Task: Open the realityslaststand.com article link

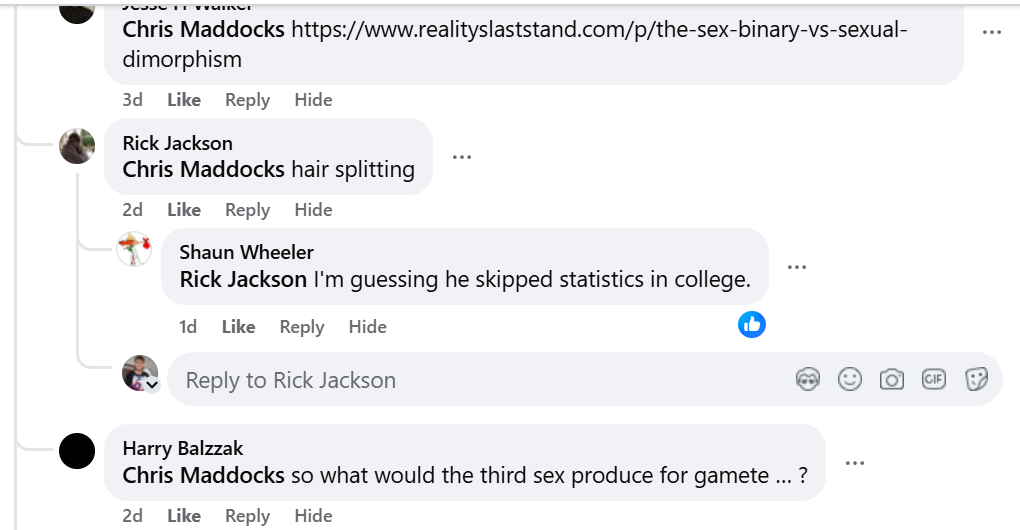Action: tap(598, 30)
